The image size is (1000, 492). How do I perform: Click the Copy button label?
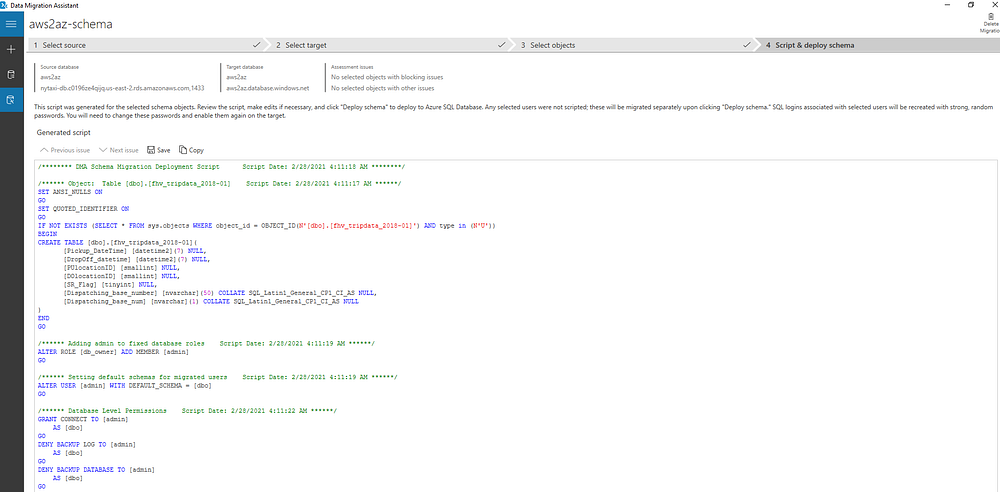(196, 151)
